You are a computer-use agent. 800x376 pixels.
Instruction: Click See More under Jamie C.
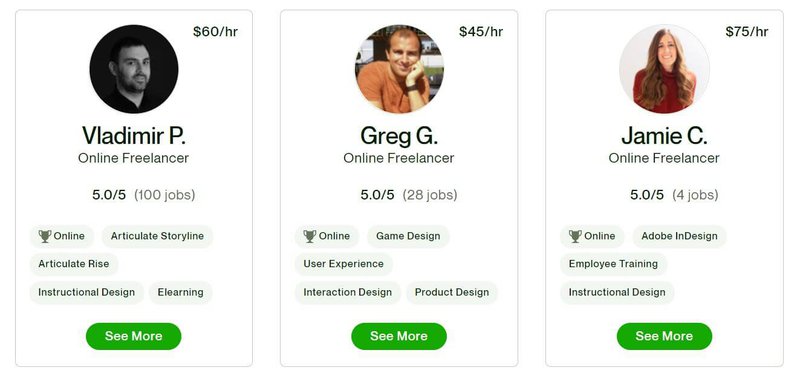[x=664, y=336]
